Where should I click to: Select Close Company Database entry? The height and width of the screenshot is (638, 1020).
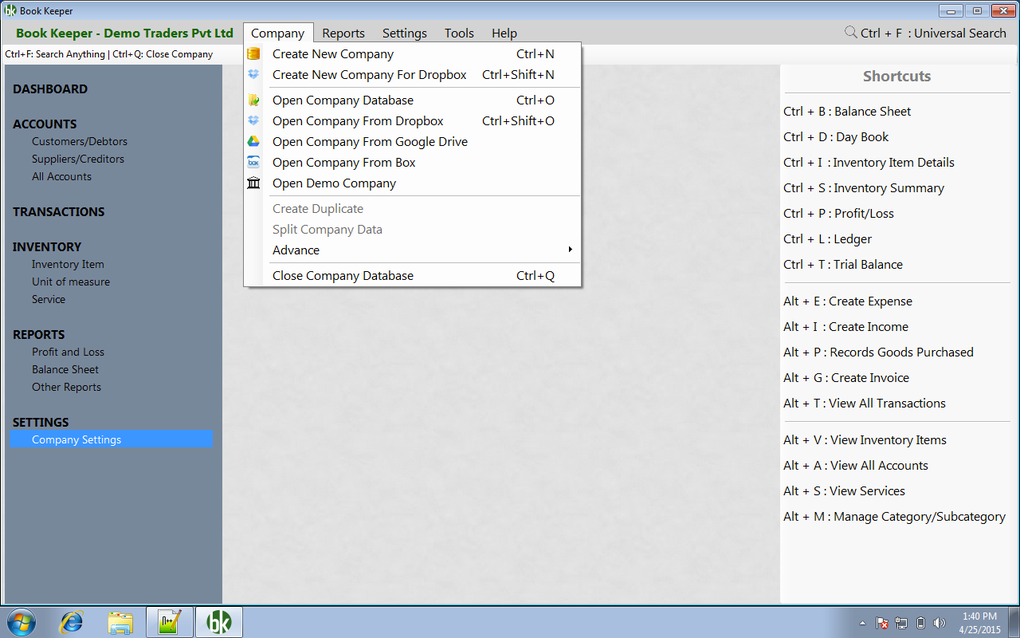coord(412,276)
